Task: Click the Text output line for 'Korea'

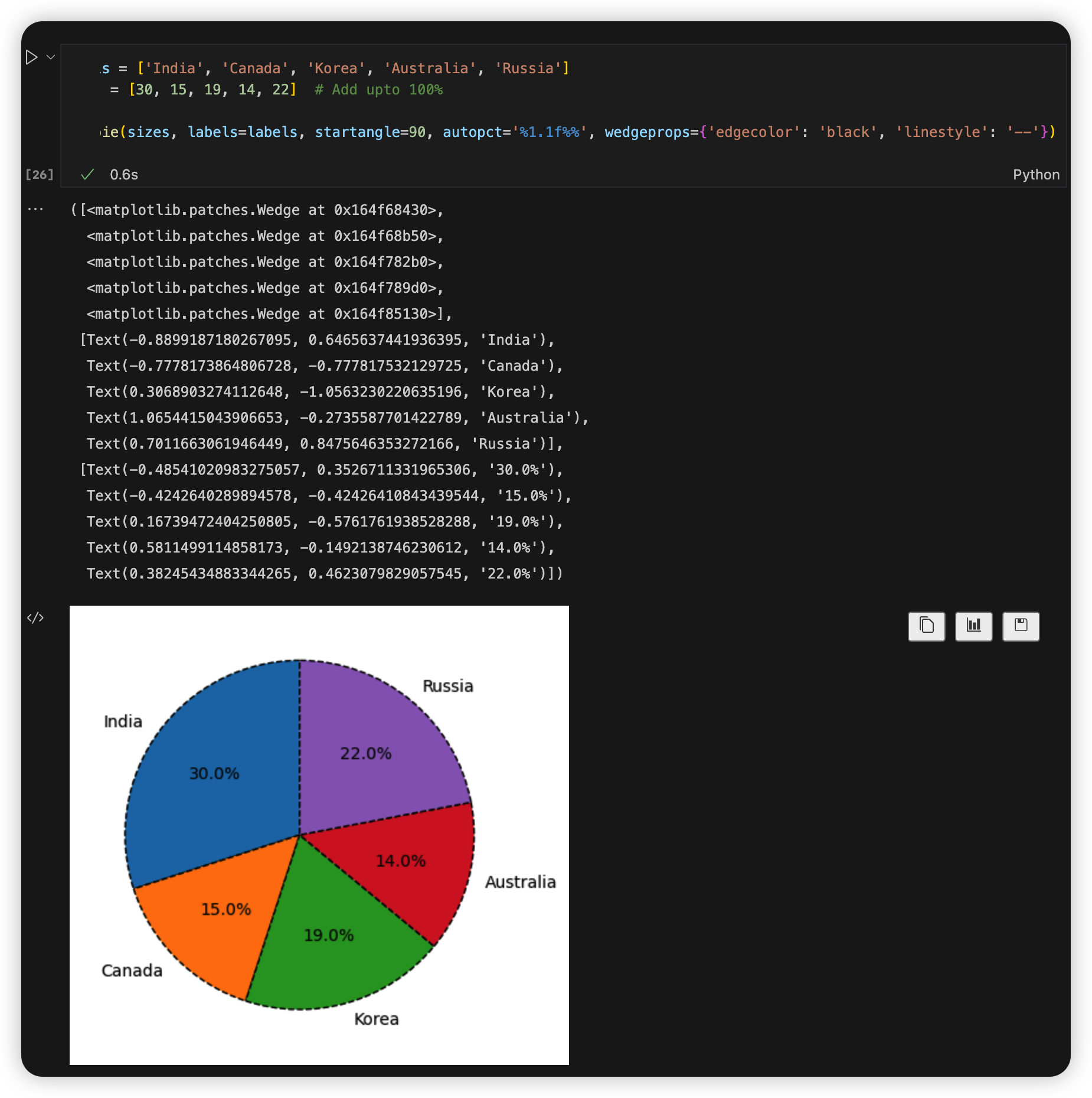Action: pos(321,392)
